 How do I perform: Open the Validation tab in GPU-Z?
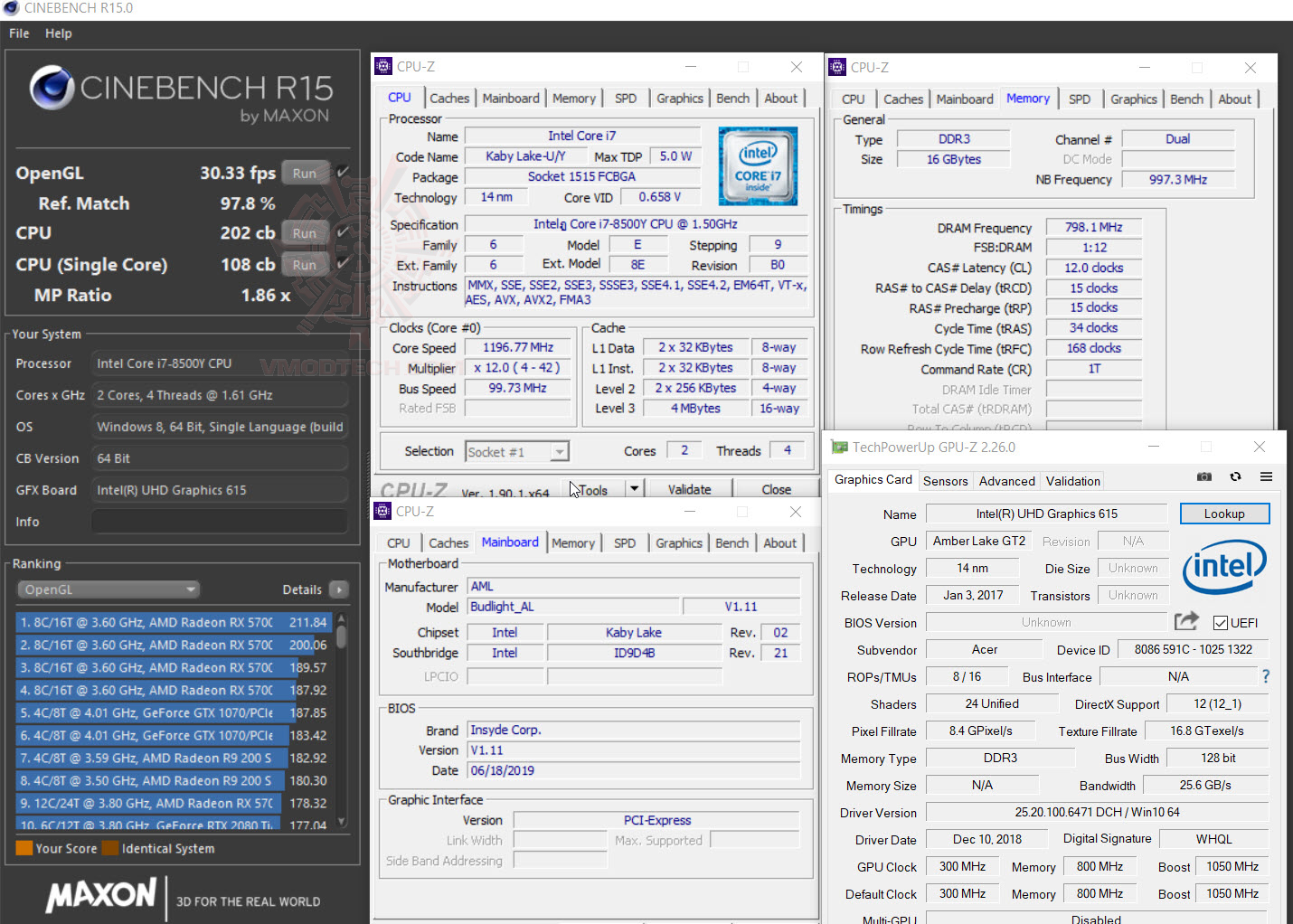coord(1073,481)
